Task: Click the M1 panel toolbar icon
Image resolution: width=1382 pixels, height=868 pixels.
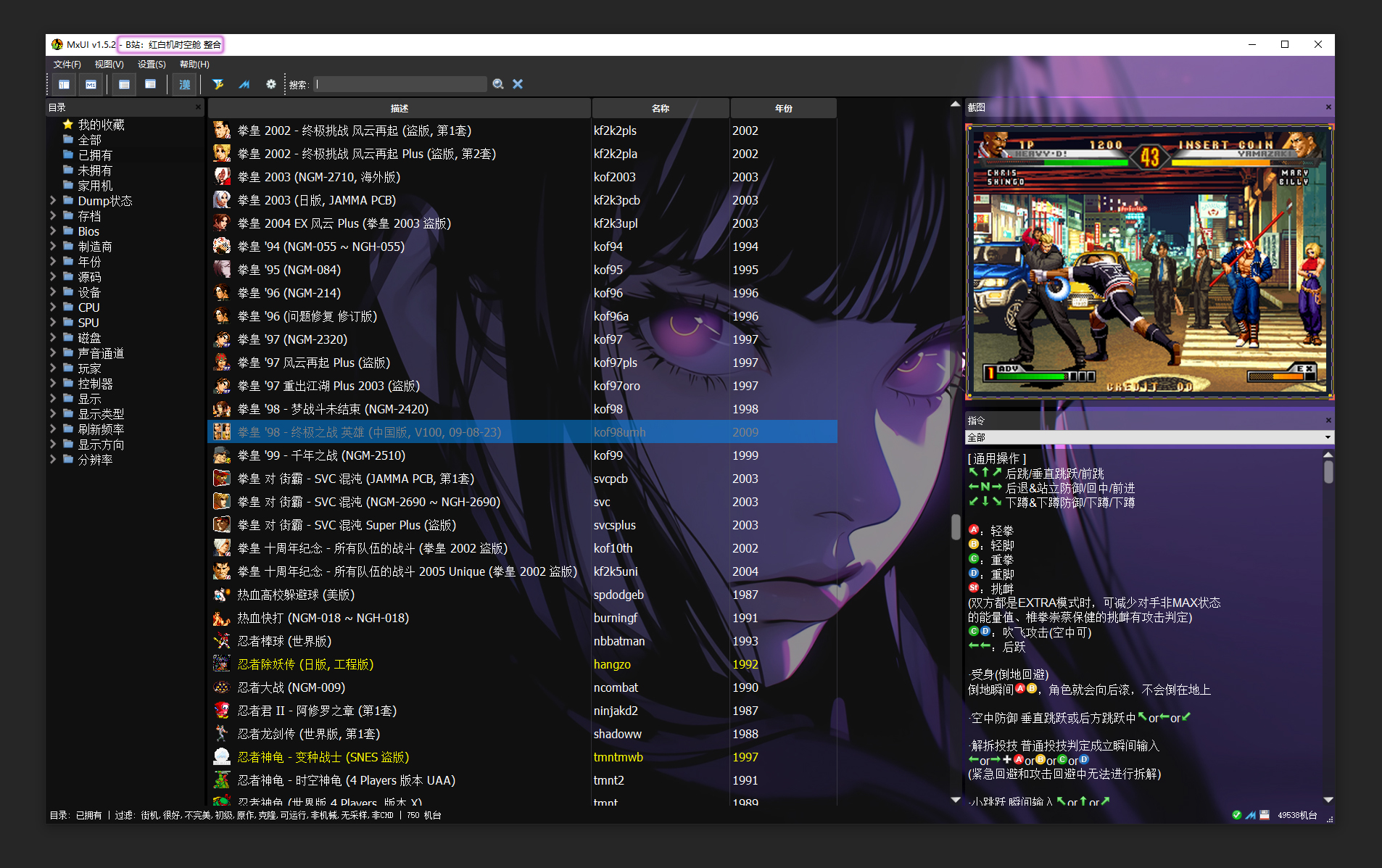Action: (91, 84)
